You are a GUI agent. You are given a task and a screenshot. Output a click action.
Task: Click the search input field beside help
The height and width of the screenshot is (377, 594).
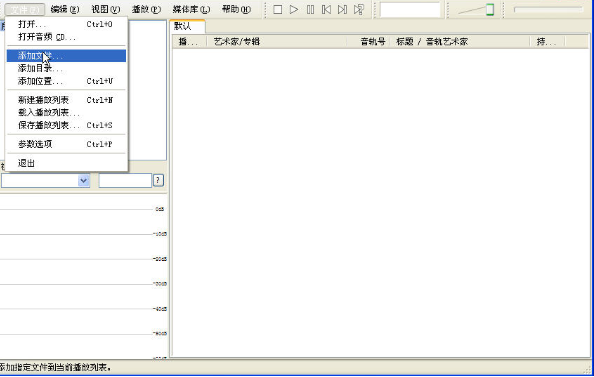125,181
